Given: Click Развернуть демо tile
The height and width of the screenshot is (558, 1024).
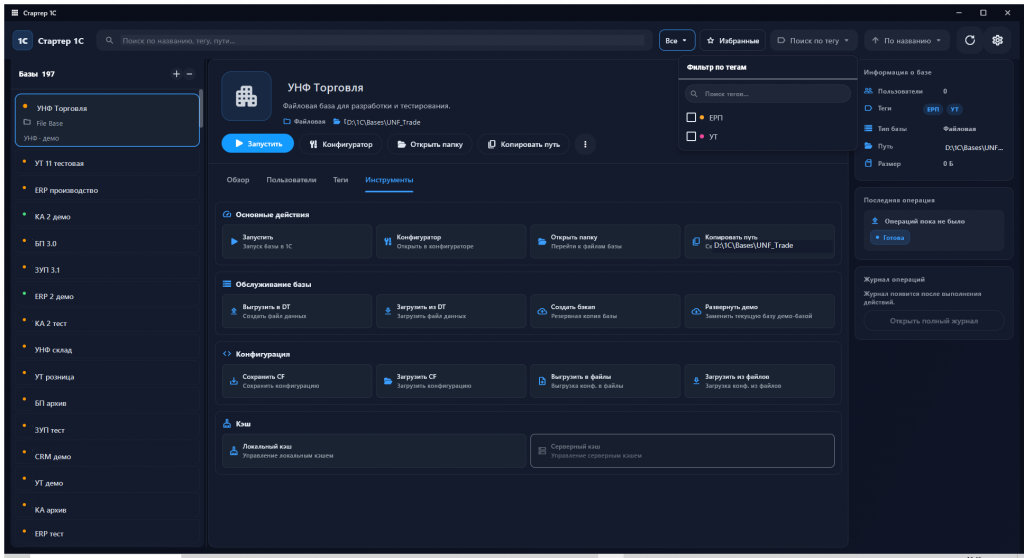Looking at the screenshot, I should (760, 311).
